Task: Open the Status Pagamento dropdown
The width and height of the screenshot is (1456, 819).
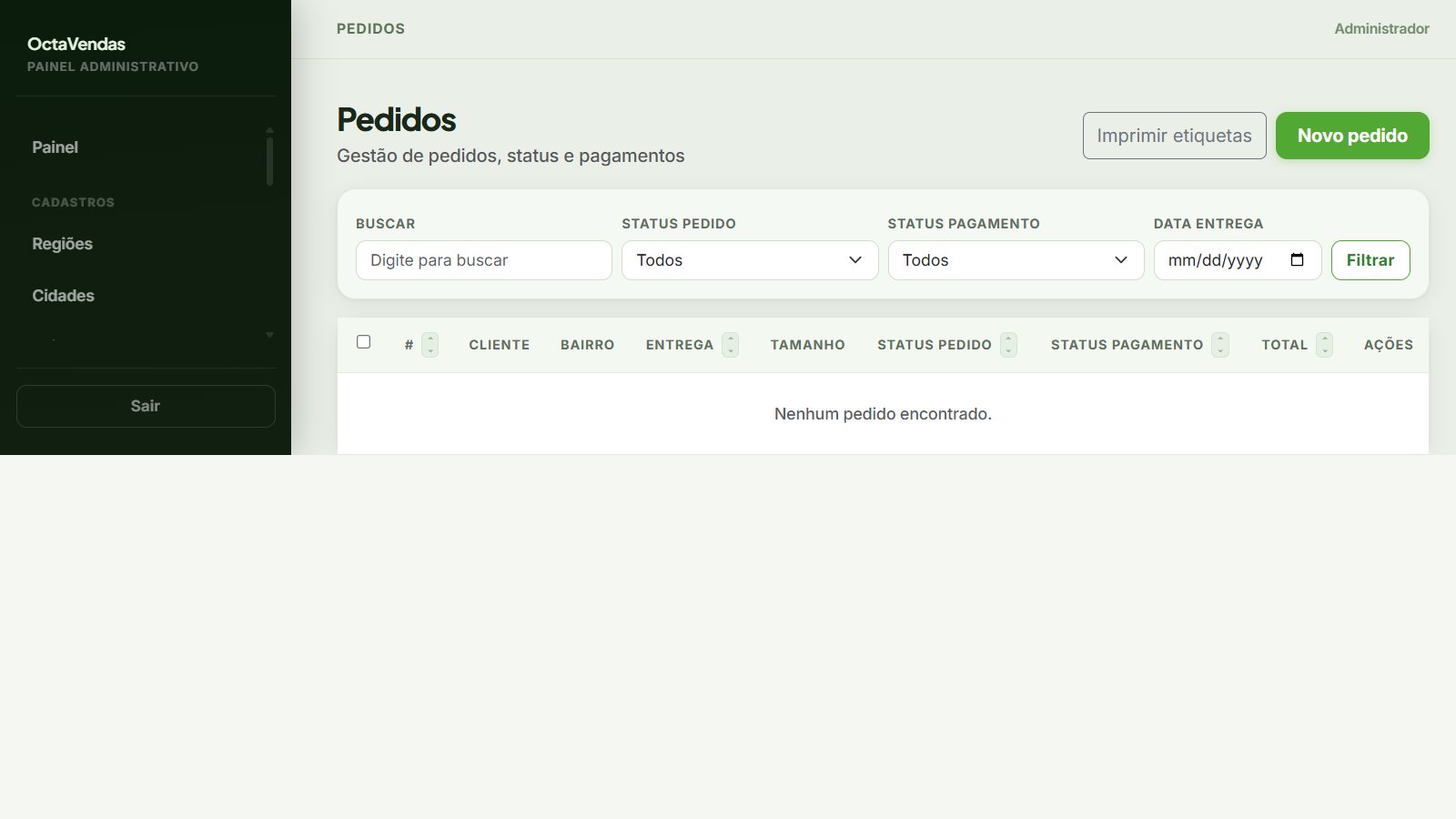Action: (x=1016, y=260)
